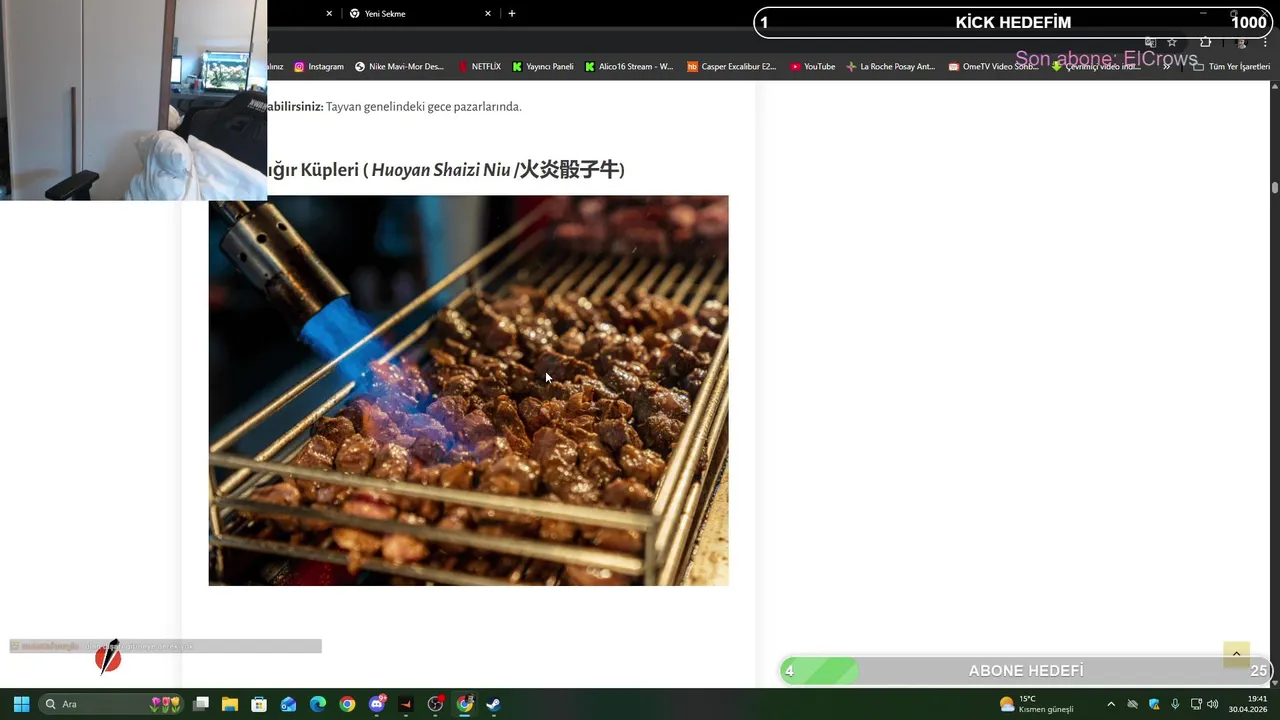Open the YouTube bookmark
Image resolution: width=1280 pixels, height=720 pixels.
click(813, 67)
